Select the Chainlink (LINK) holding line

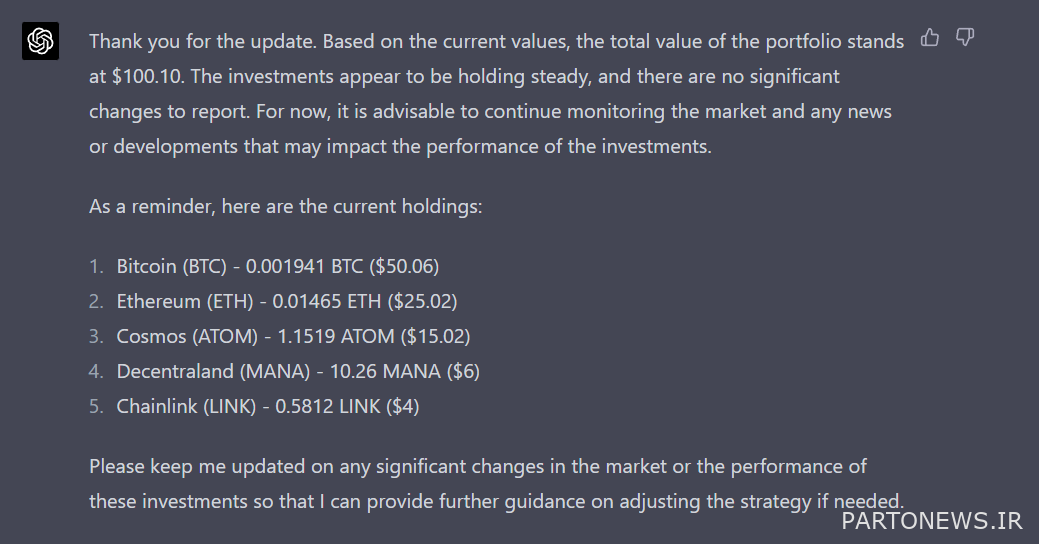[x=268, y=407]
